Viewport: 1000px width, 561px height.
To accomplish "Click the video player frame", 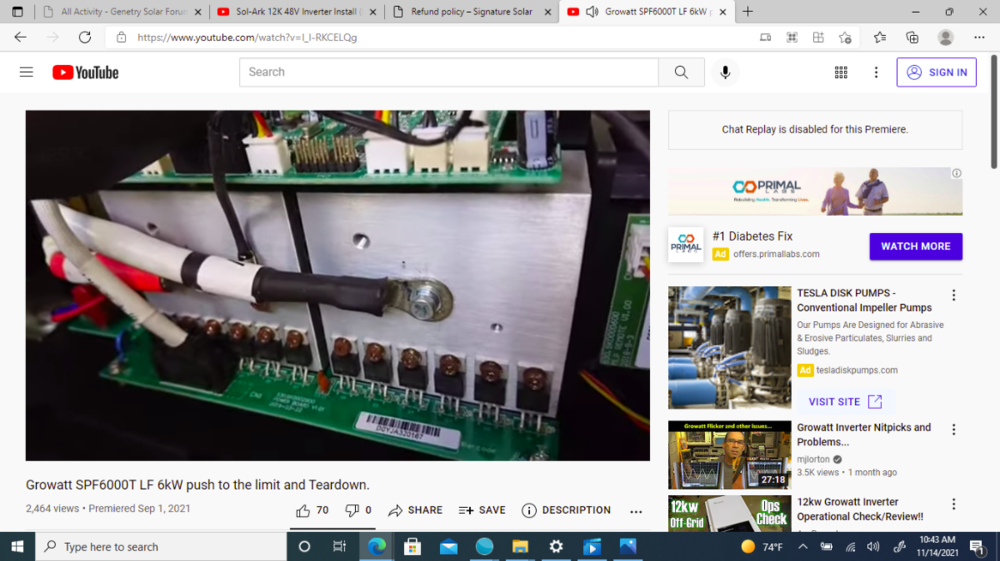I will tap(337, 286).
